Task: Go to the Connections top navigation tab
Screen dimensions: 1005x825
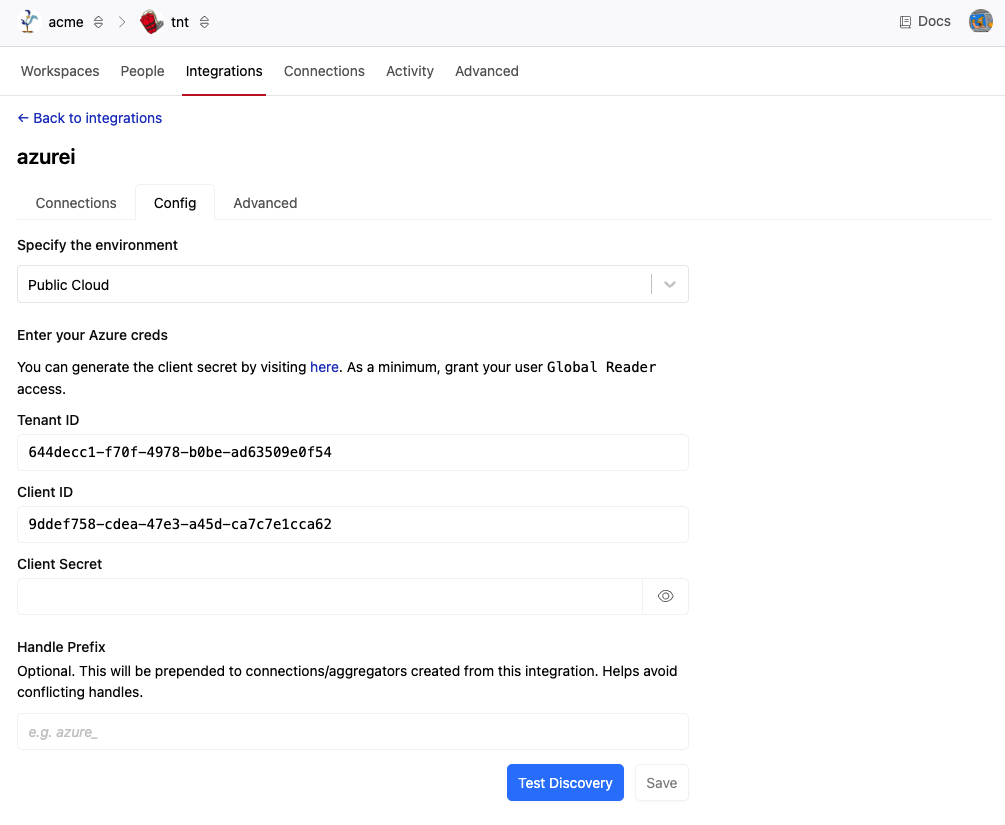Action: [324, 71]
